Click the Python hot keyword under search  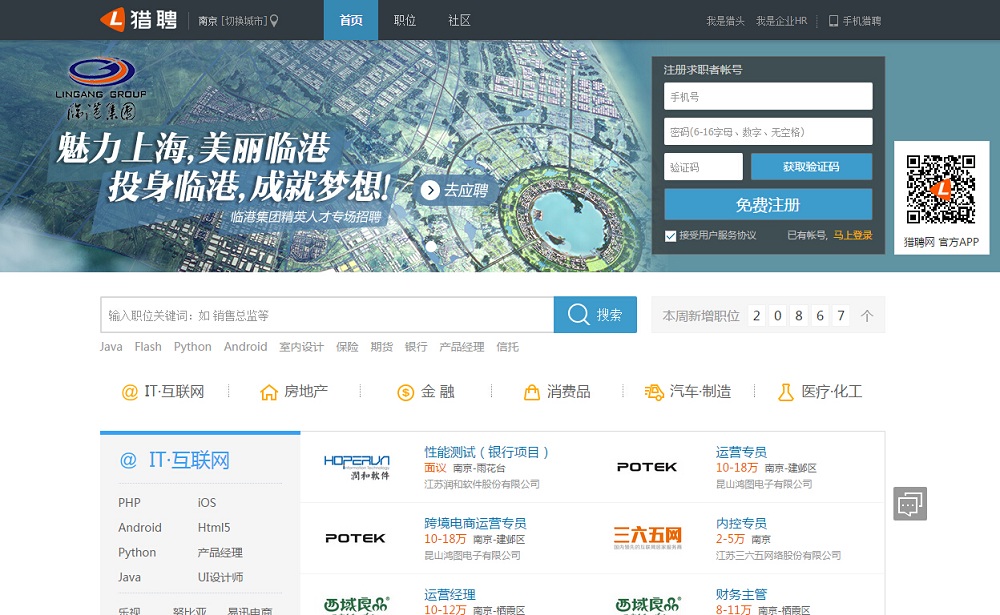tap(193, 346)
